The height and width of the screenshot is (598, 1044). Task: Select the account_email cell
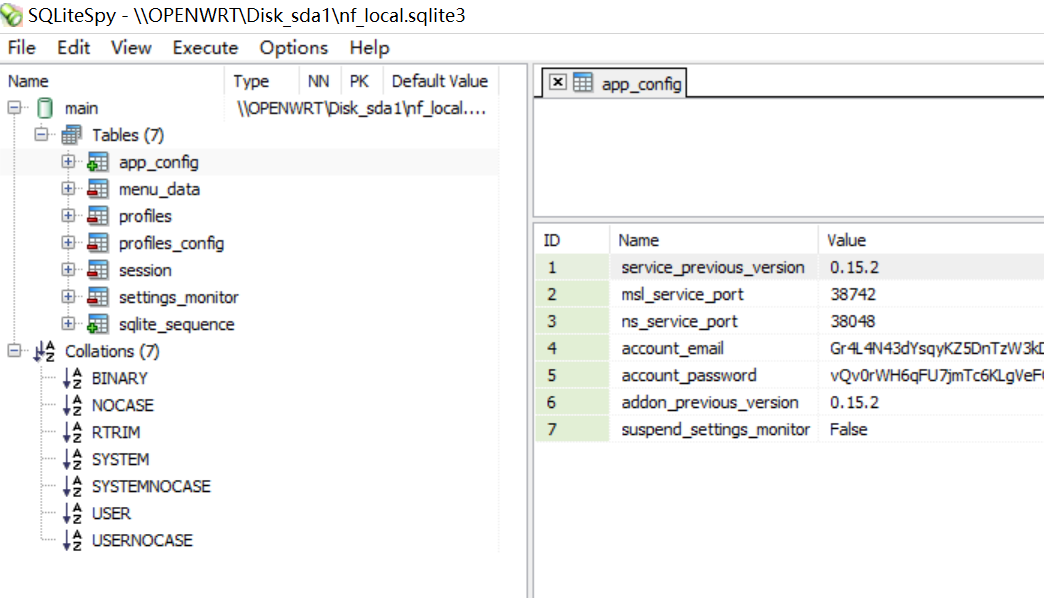pos(713,348)
